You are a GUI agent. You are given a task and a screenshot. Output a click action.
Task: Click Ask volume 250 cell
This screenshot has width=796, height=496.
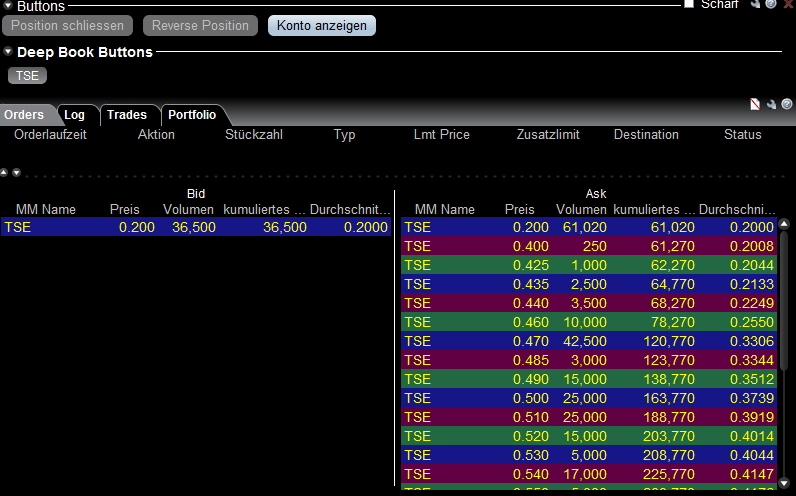[594, 246]
